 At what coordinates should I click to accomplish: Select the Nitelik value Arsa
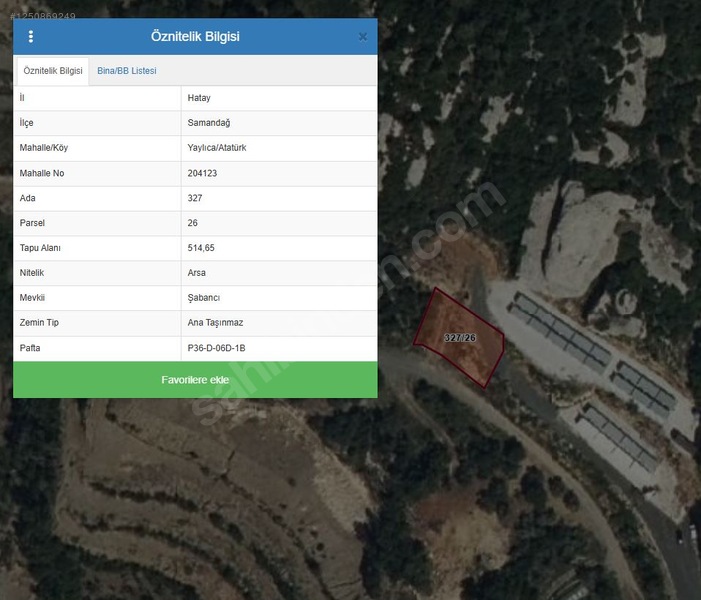197,272
